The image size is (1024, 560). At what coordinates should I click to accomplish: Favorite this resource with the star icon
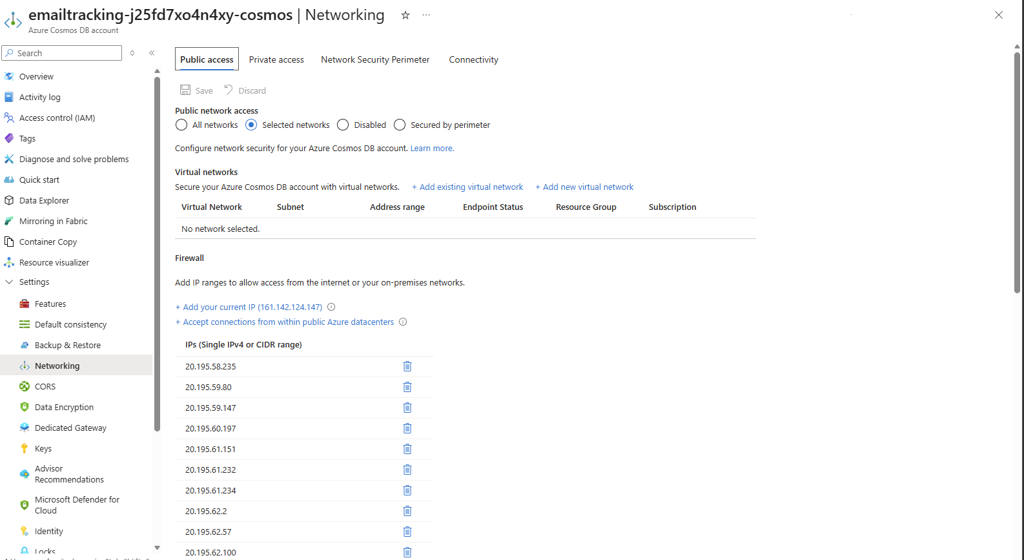pyautogui.click(x=405, y=15)
